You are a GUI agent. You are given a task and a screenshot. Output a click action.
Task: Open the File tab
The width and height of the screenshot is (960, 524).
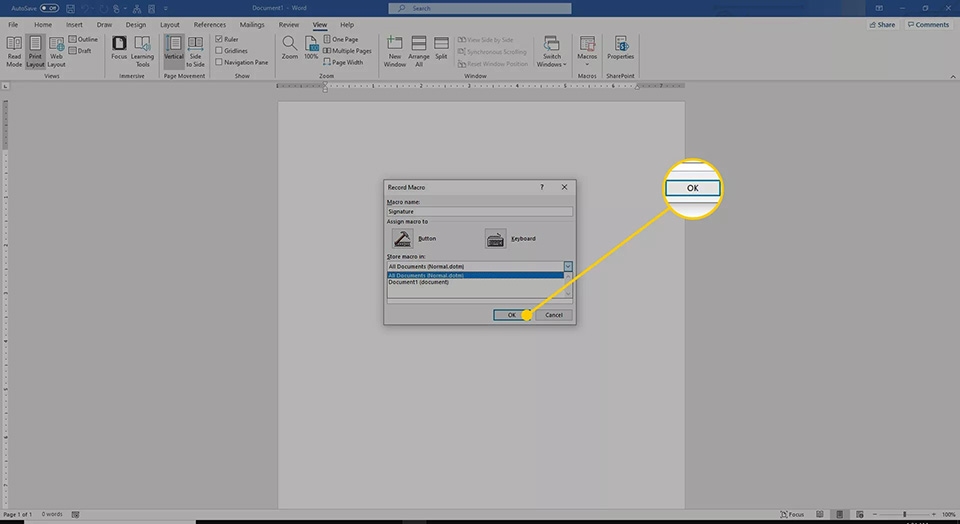coord(13,25)
